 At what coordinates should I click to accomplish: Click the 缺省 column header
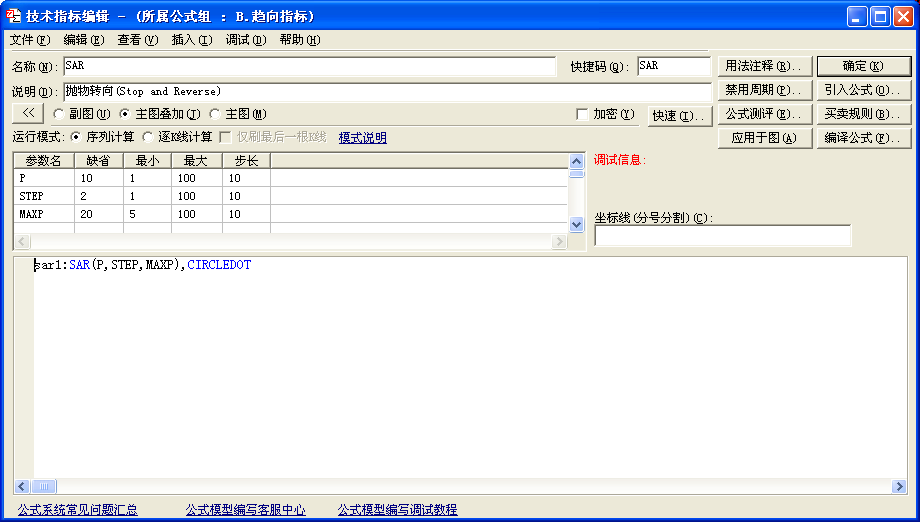point(99,161)
